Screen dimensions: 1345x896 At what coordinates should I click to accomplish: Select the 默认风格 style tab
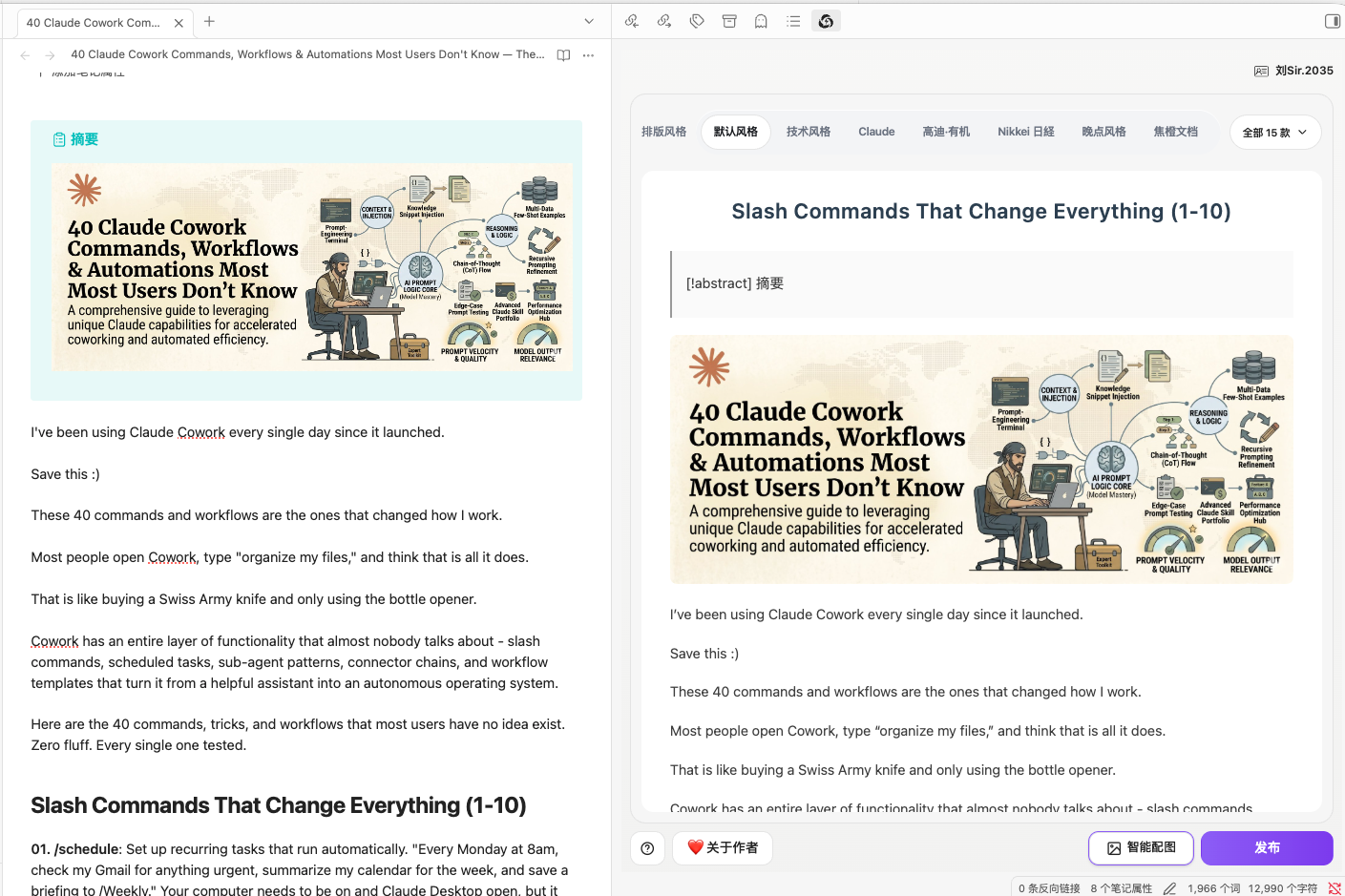735,132
